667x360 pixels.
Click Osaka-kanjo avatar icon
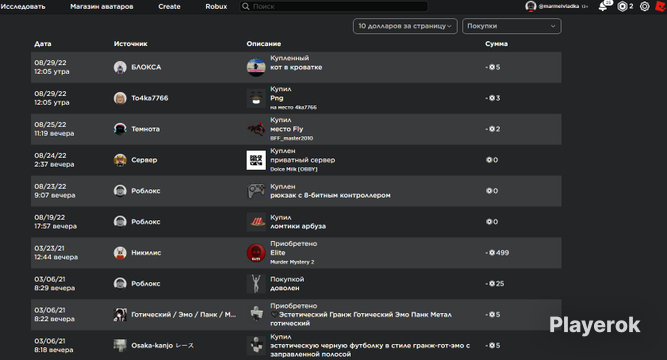[x=120, y=346]
